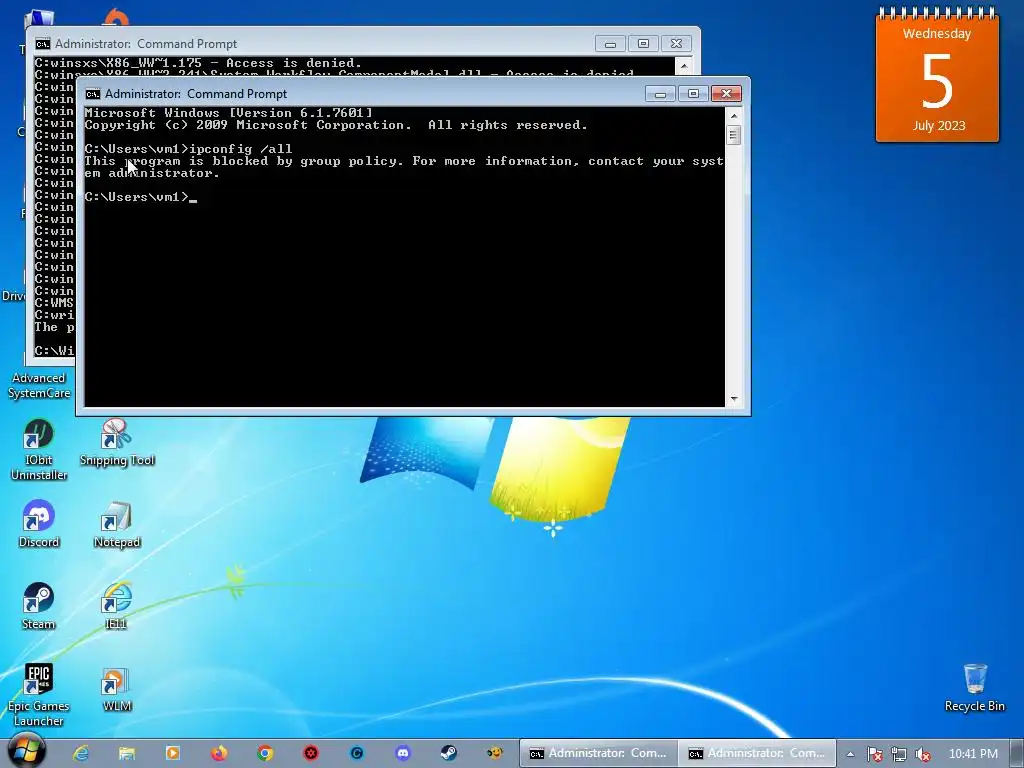The height and width of the screenshot is (768, 1024).
Task: Click the front Command Prompt scrollbar thumb
Action: pos(734,135)
